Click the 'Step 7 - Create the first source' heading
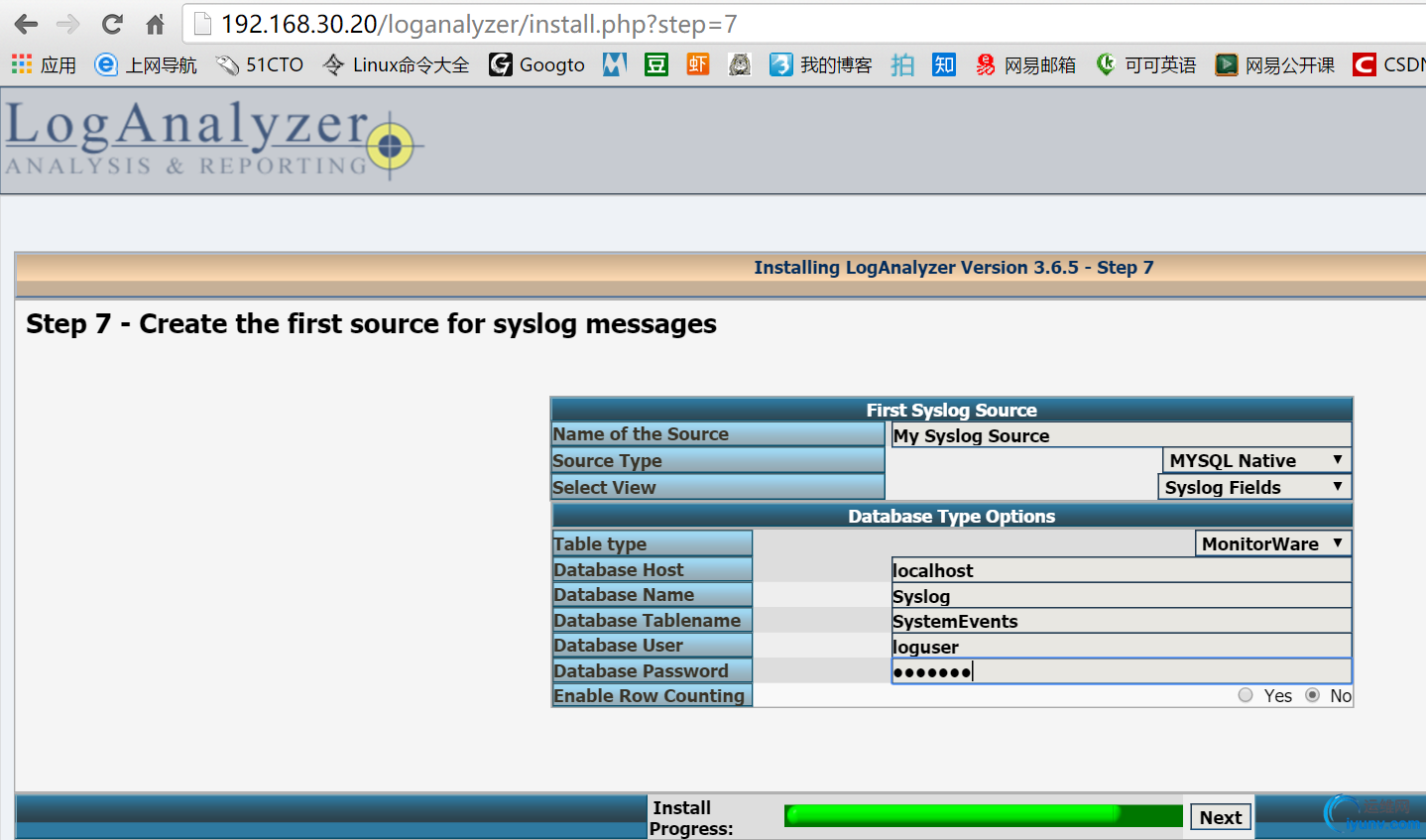This screenshot has width=1426, height=840. click(371, 324)
